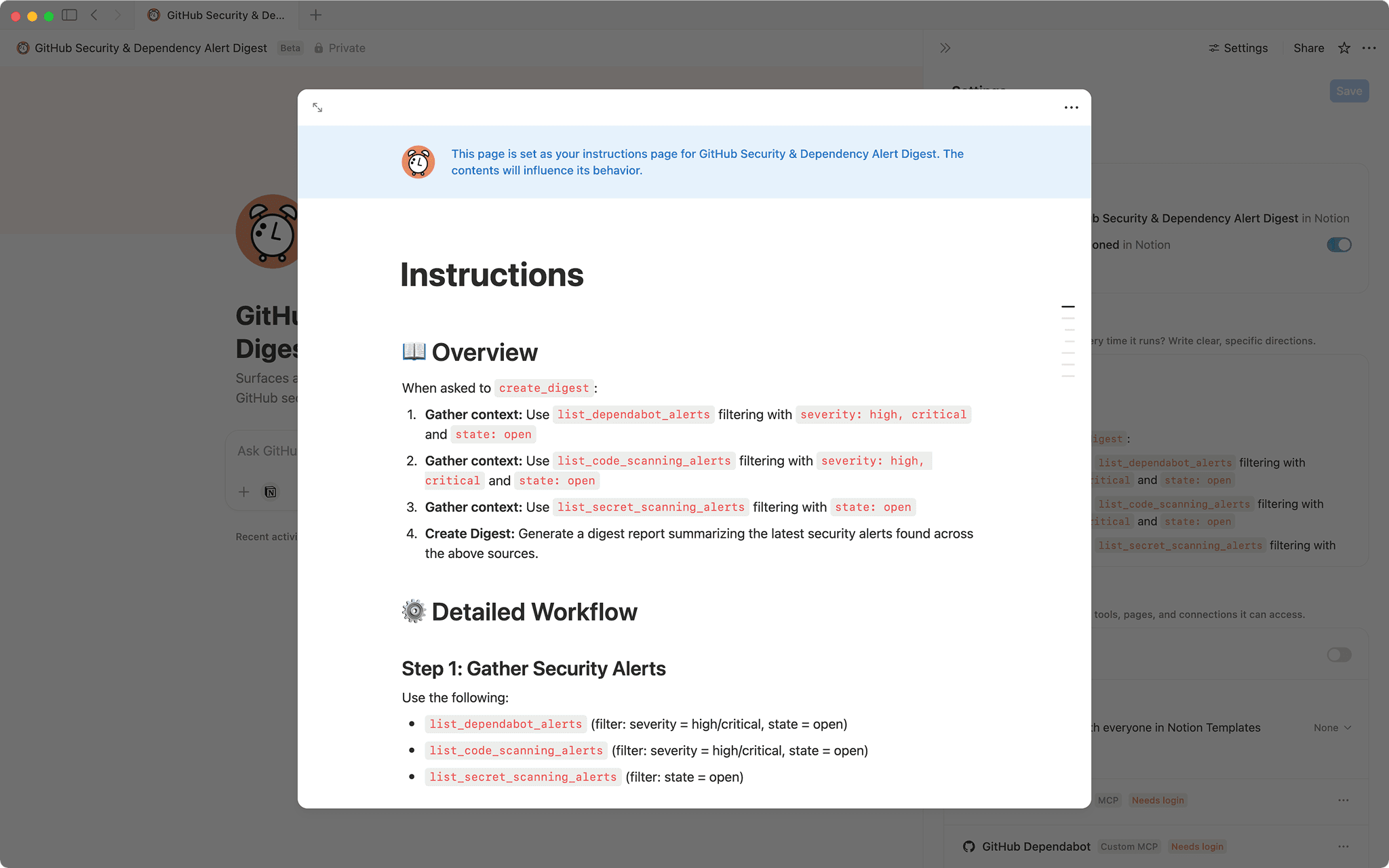Click the list_dependabot_alerts bullet under Step 1

[x=506, y=724]
